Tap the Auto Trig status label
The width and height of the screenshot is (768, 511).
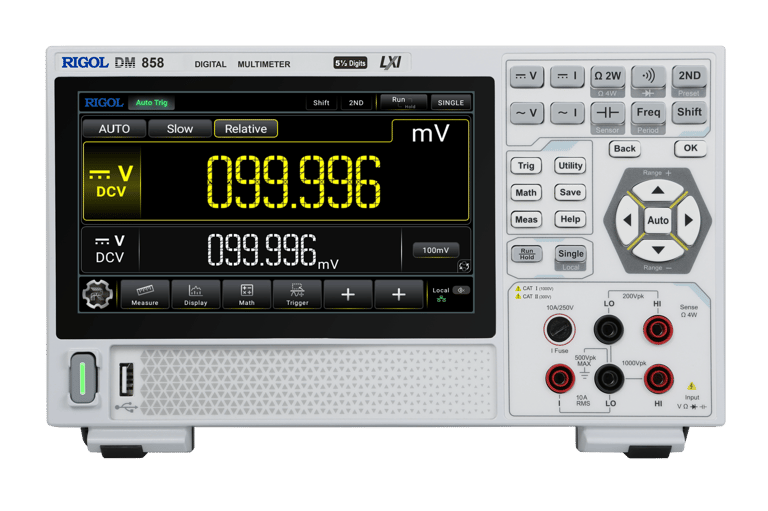(151, 102)
